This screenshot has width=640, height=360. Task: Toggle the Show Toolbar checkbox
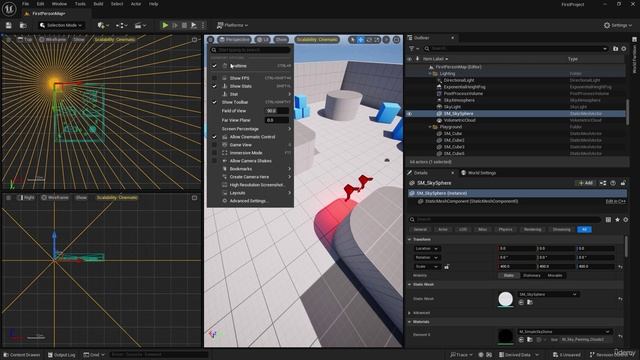click(x=214, y=102)
